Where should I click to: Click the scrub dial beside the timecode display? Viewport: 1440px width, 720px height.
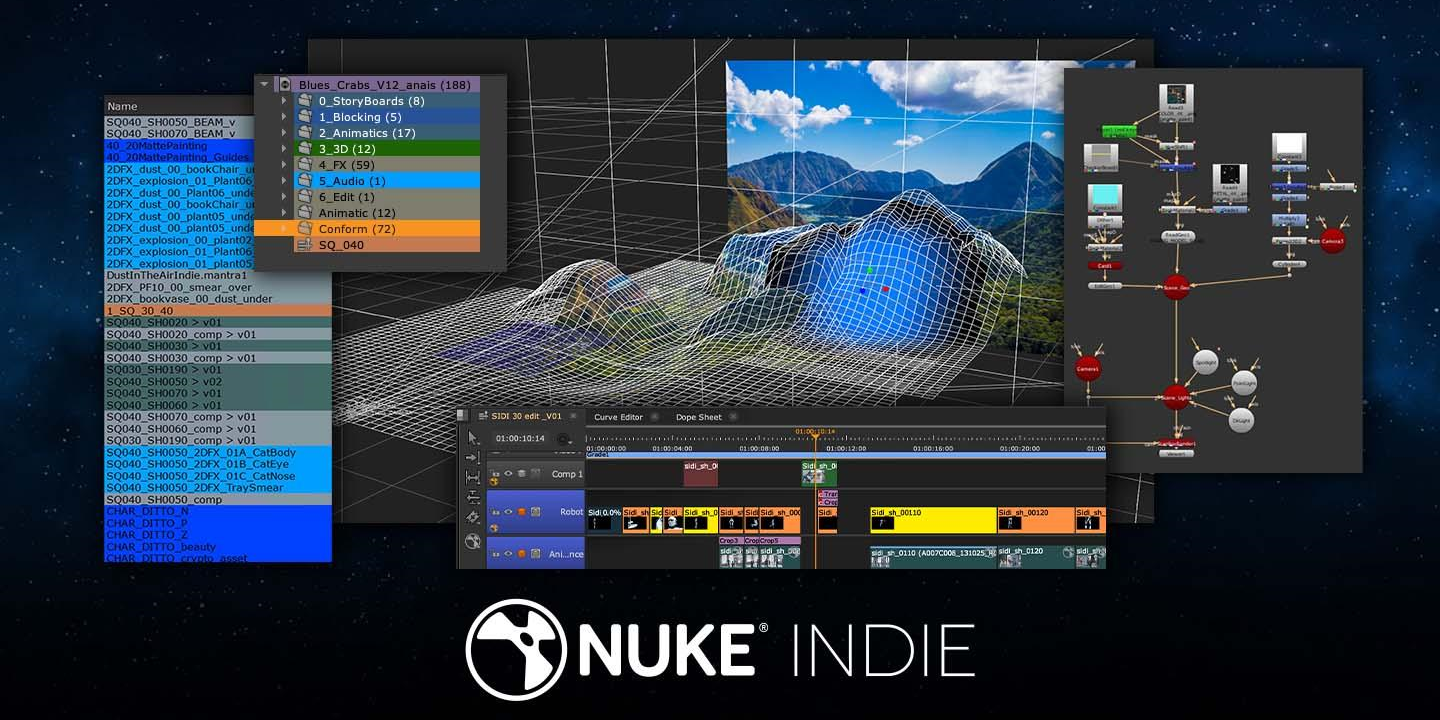[x=563, y=439]
